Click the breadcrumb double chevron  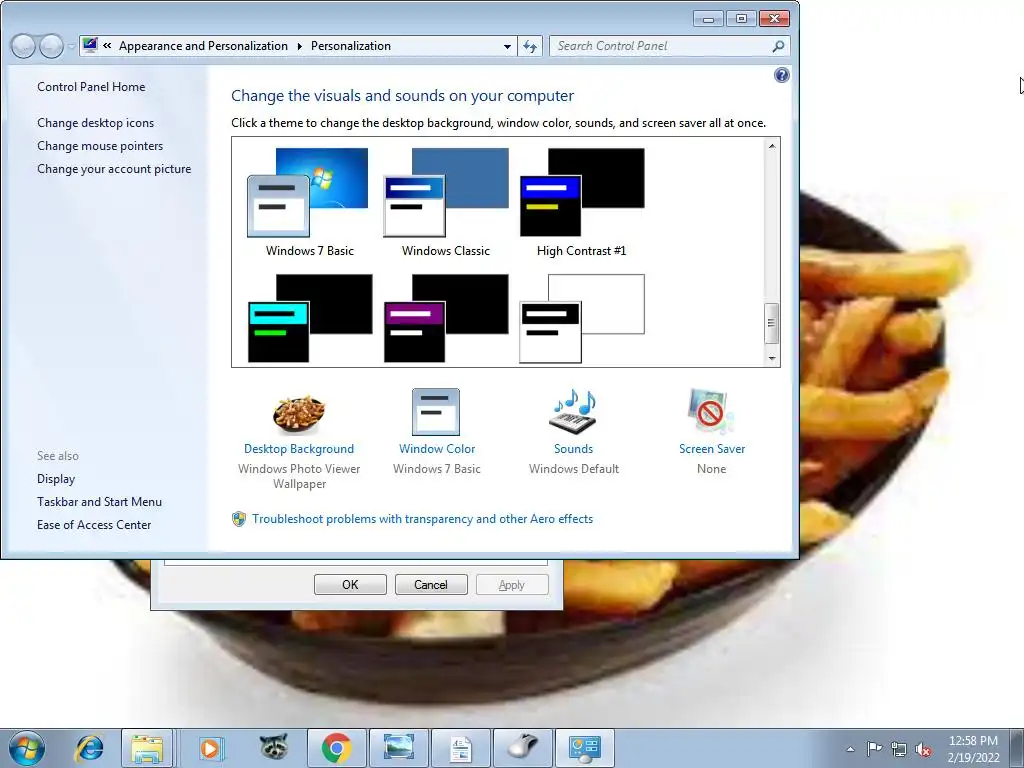pyautogui.click(x=107, y=46)
